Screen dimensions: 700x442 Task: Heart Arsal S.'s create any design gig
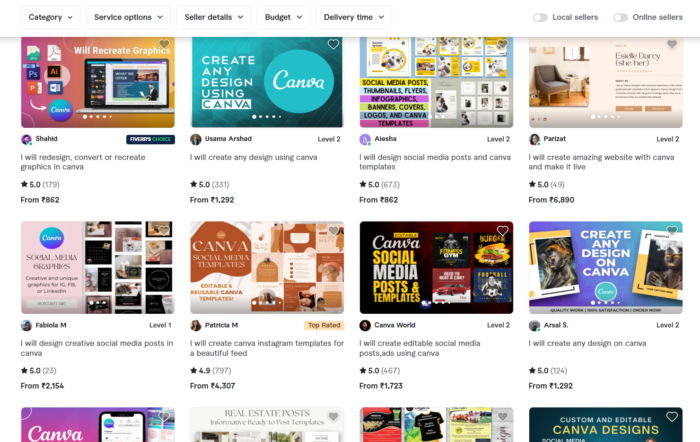coord(672,230)
